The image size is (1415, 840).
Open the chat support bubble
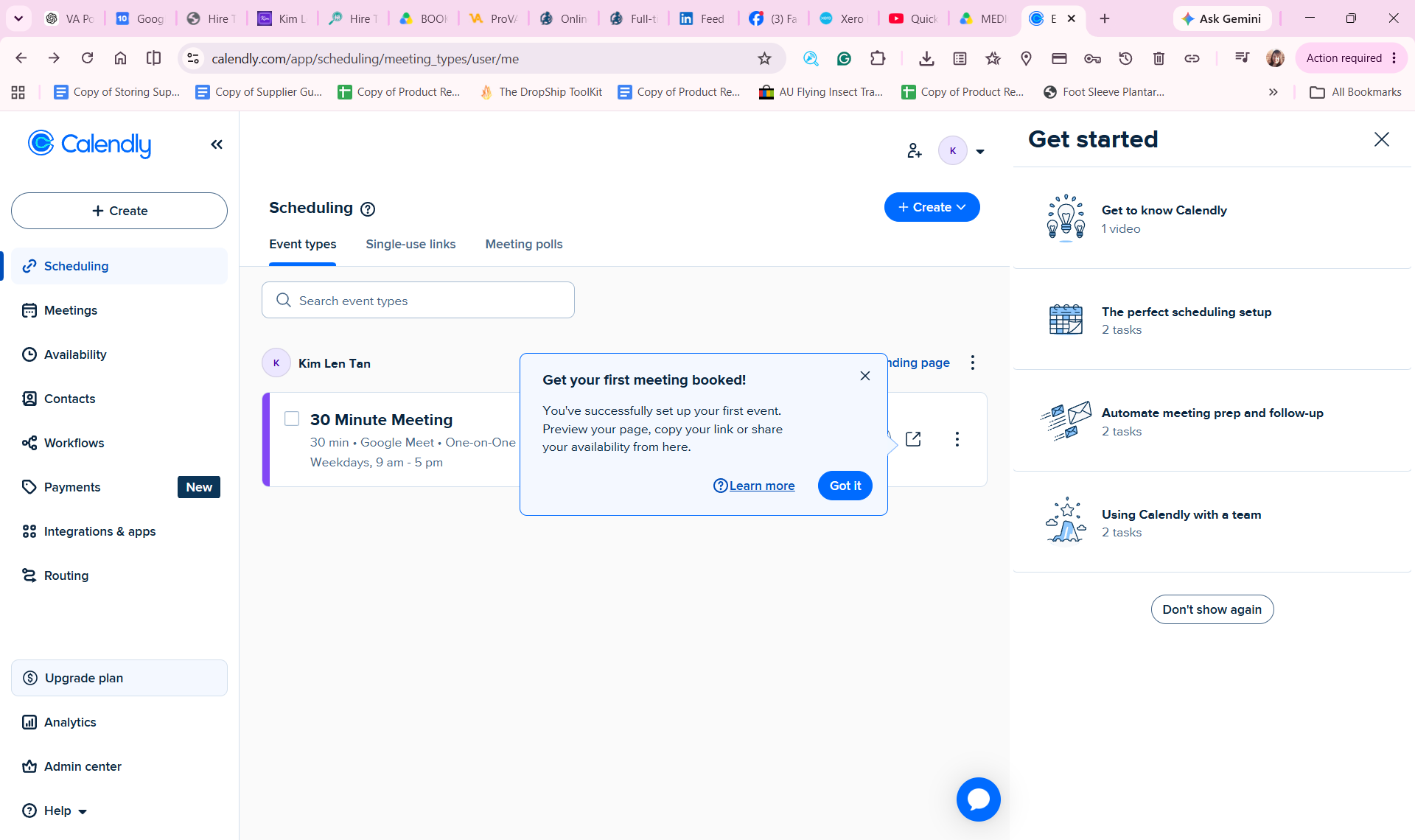click(979, 799)
